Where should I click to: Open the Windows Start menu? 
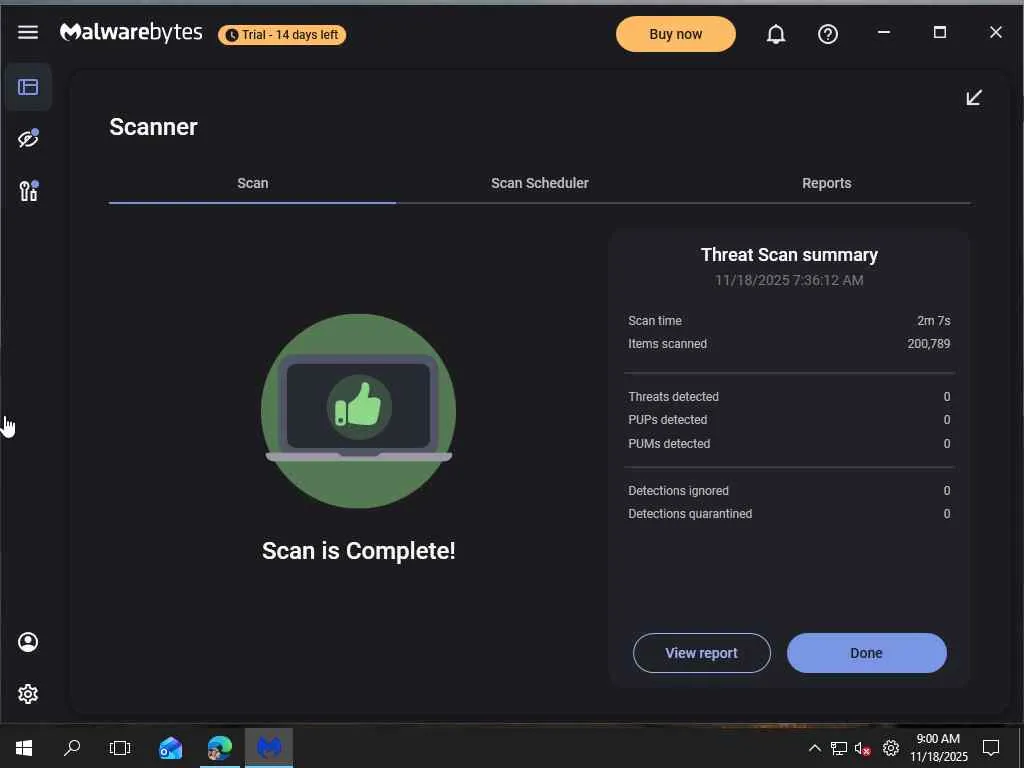[24, 748]
